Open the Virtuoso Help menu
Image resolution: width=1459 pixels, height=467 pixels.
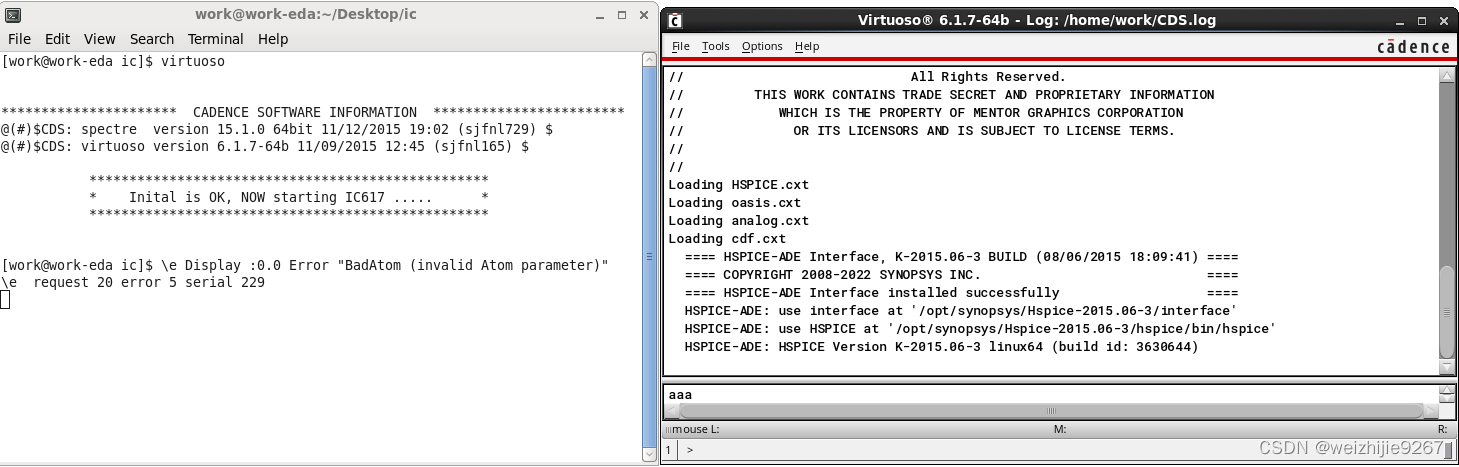[x=807, y=46]
